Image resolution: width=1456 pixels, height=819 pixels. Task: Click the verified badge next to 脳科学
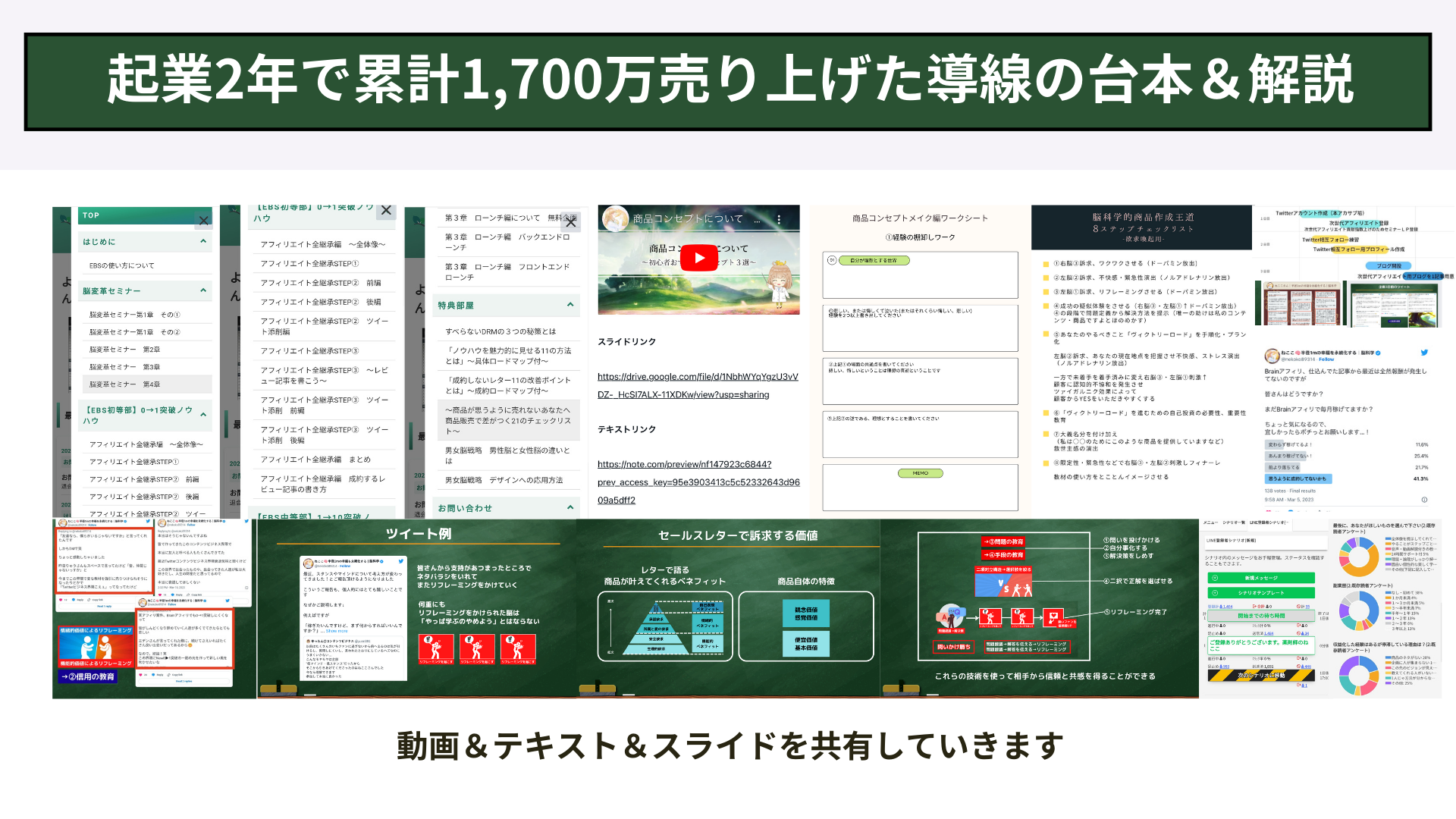point(1378,353)
